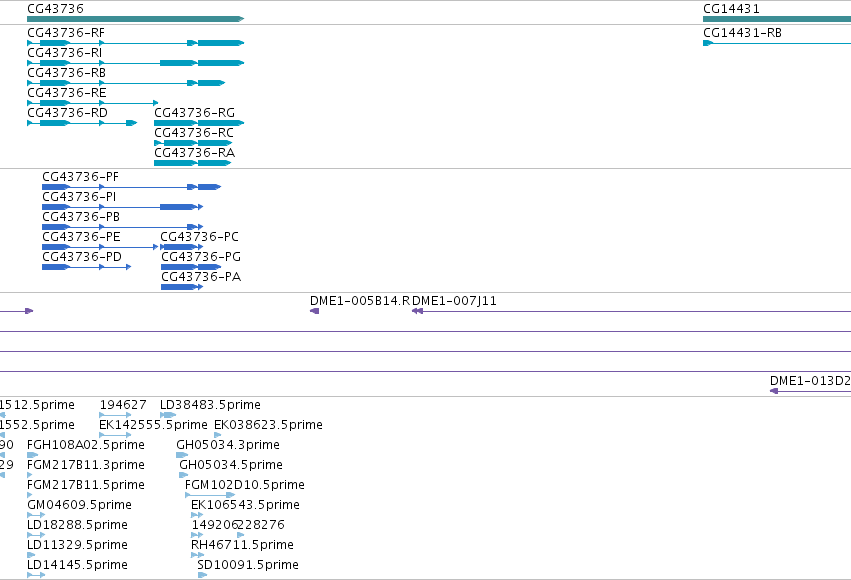This screenshot has width=851, height=580.
Task: Open EST LD11329.5prime
Action: (31, 556)
